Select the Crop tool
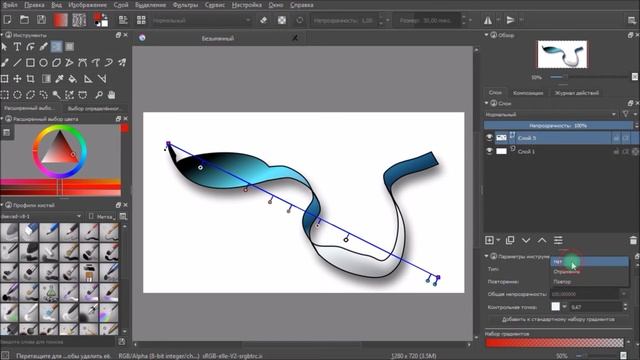 coord(30,79)
